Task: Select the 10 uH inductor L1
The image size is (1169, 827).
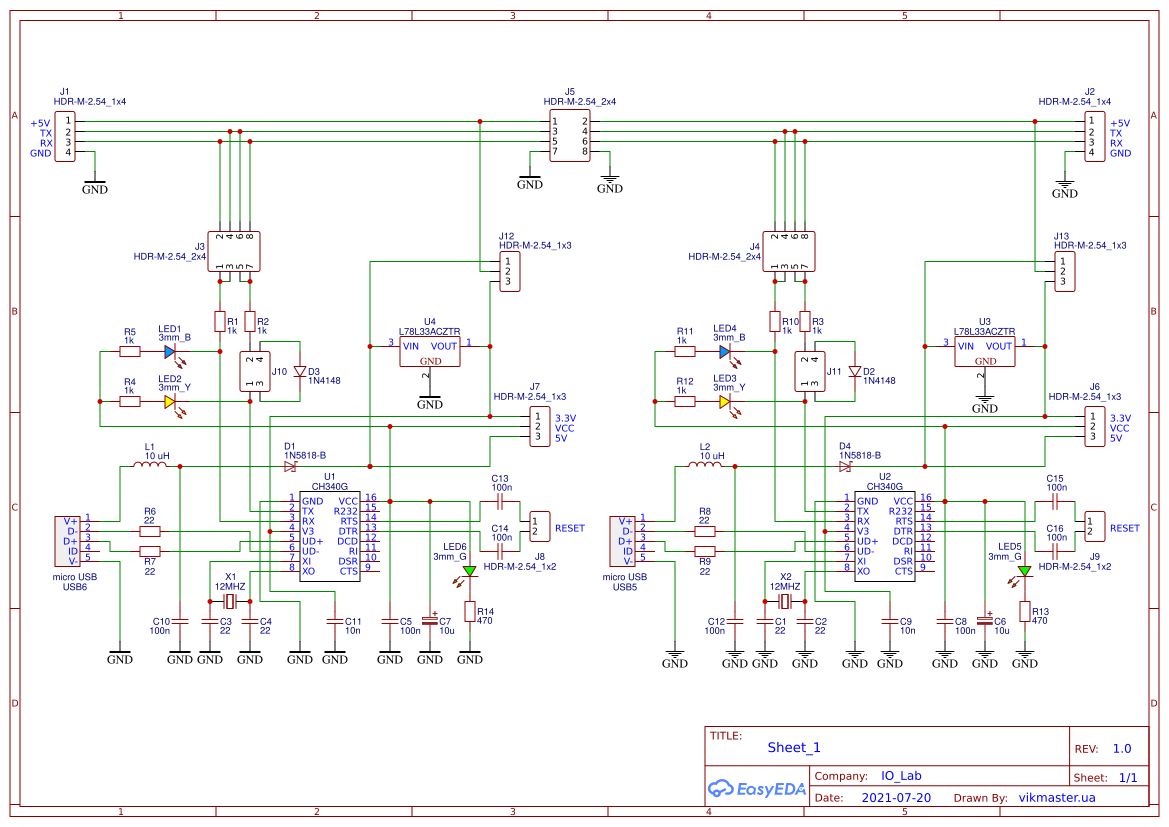Action: (147, 463)
